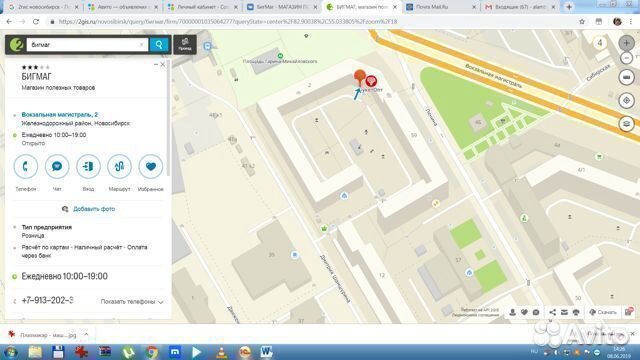Click the green 2GIS logo
The image size is (640, 360).
click(x=16, y=44)
